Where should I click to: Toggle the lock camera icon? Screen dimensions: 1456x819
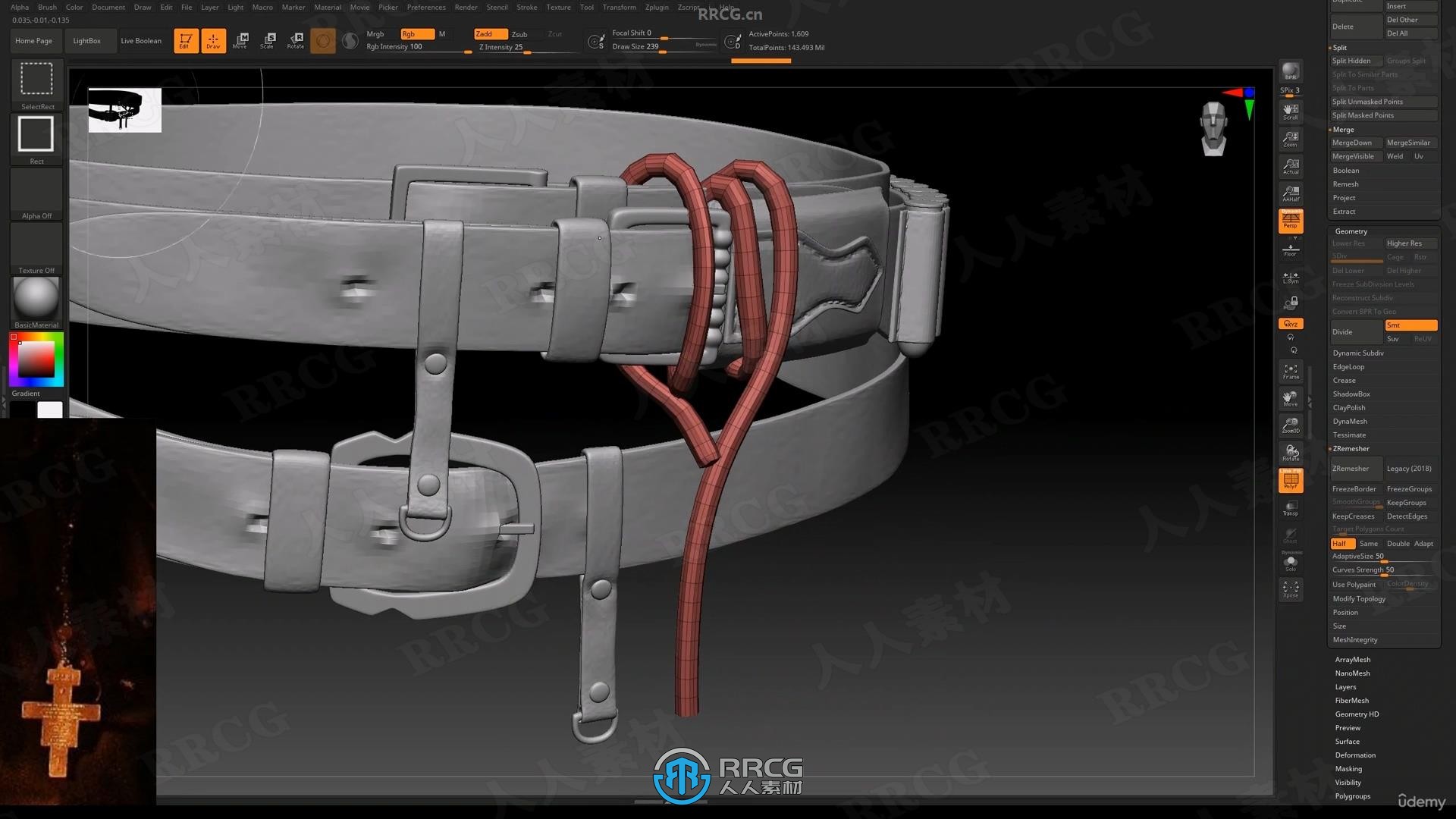coord(1290,303)
